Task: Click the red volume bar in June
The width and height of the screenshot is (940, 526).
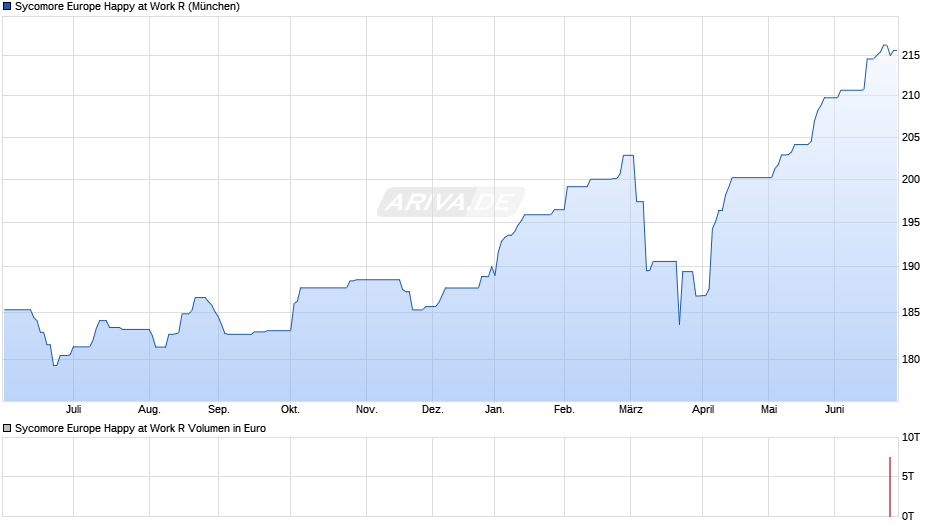Action: (890, 486)
